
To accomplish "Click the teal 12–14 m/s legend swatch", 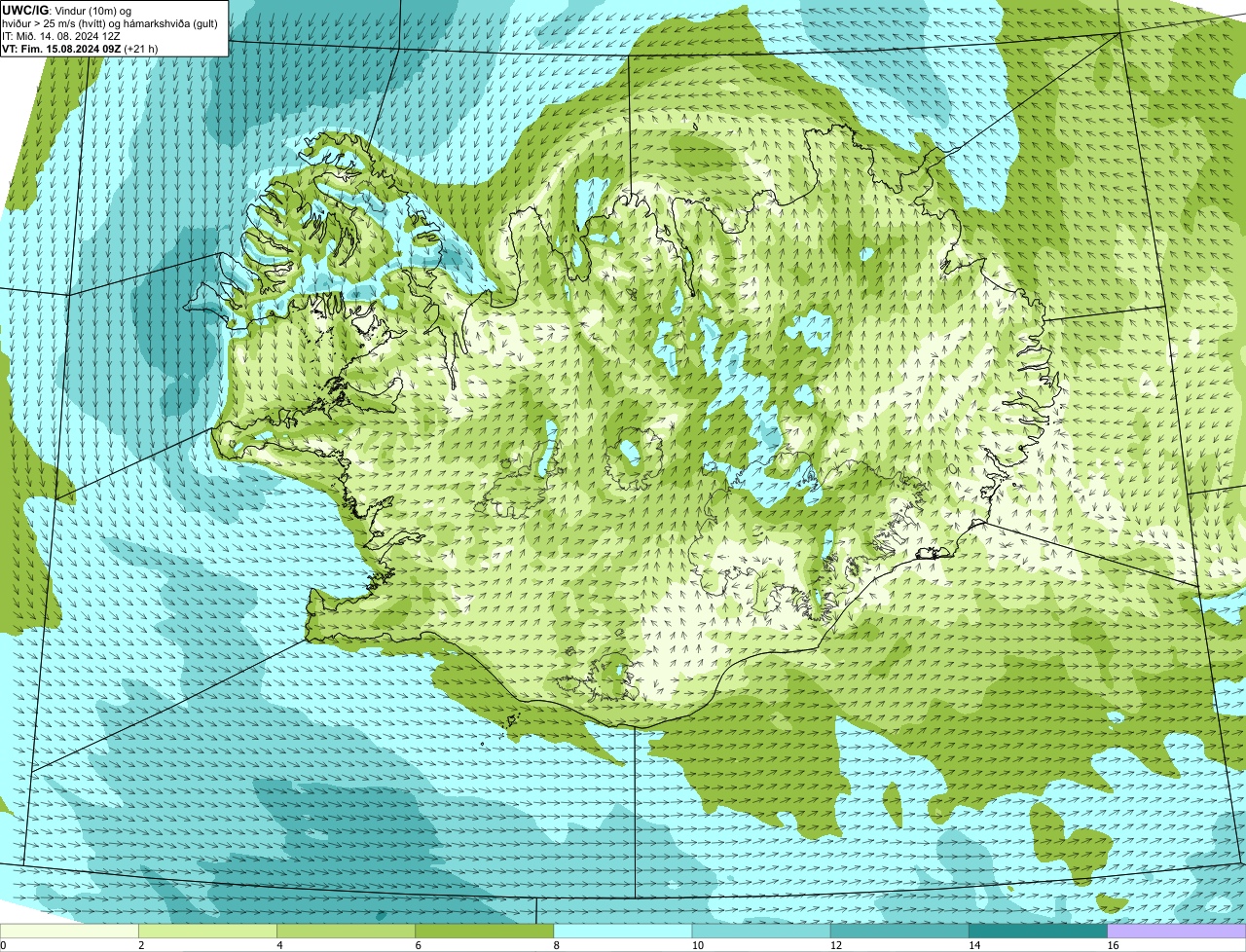I will (899, 932).
